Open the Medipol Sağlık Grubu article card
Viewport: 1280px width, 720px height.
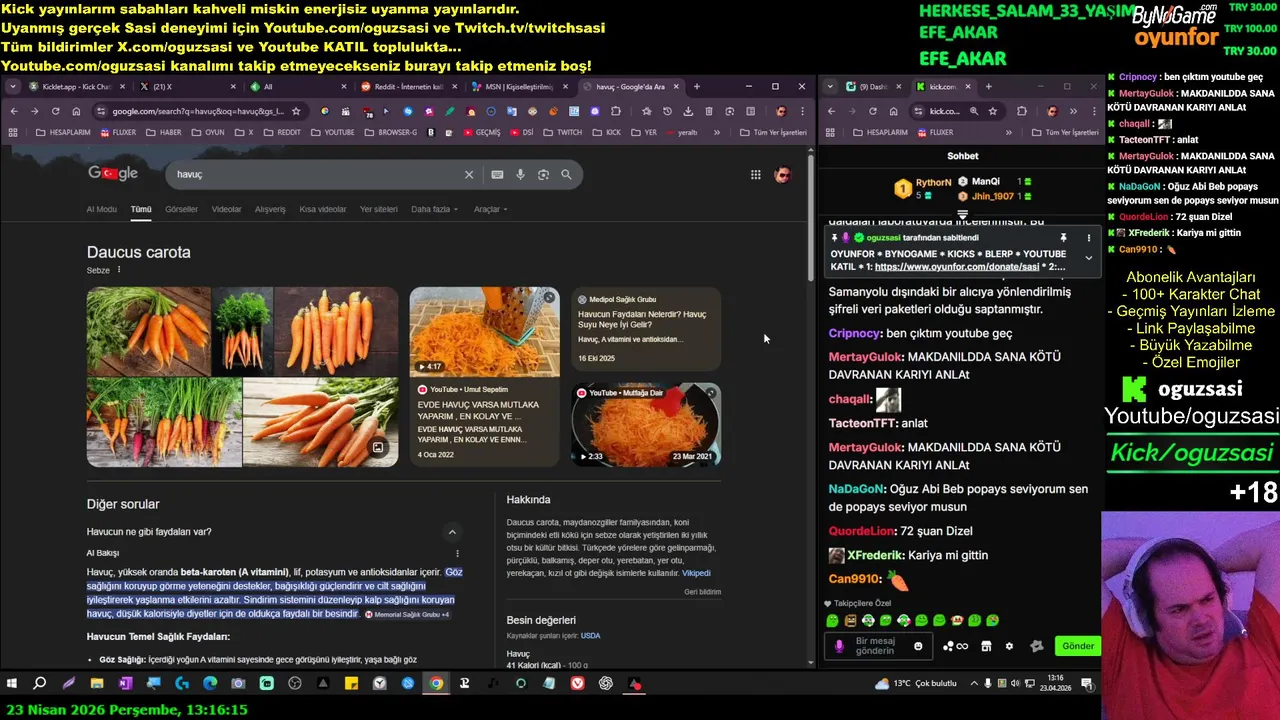pyautogui.click(x=646, y=329)
